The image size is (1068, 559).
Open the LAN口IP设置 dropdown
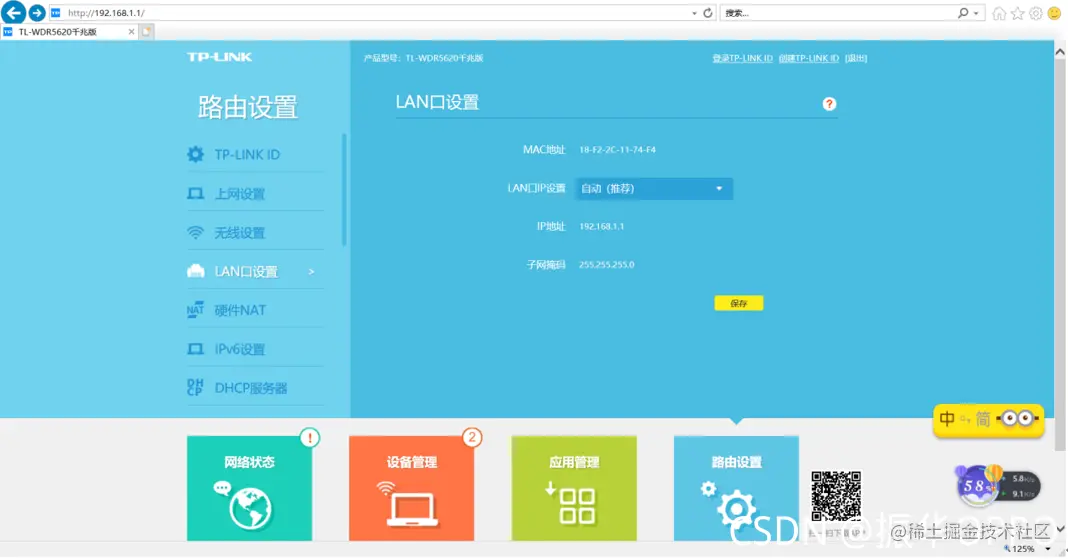(x=654, y=189)
